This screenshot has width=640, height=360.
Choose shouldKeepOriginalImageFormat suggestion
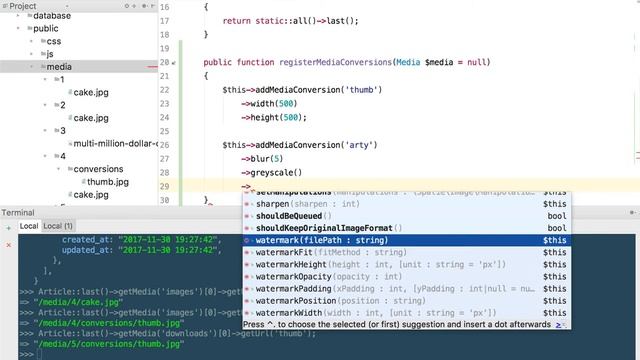point(406,228)
